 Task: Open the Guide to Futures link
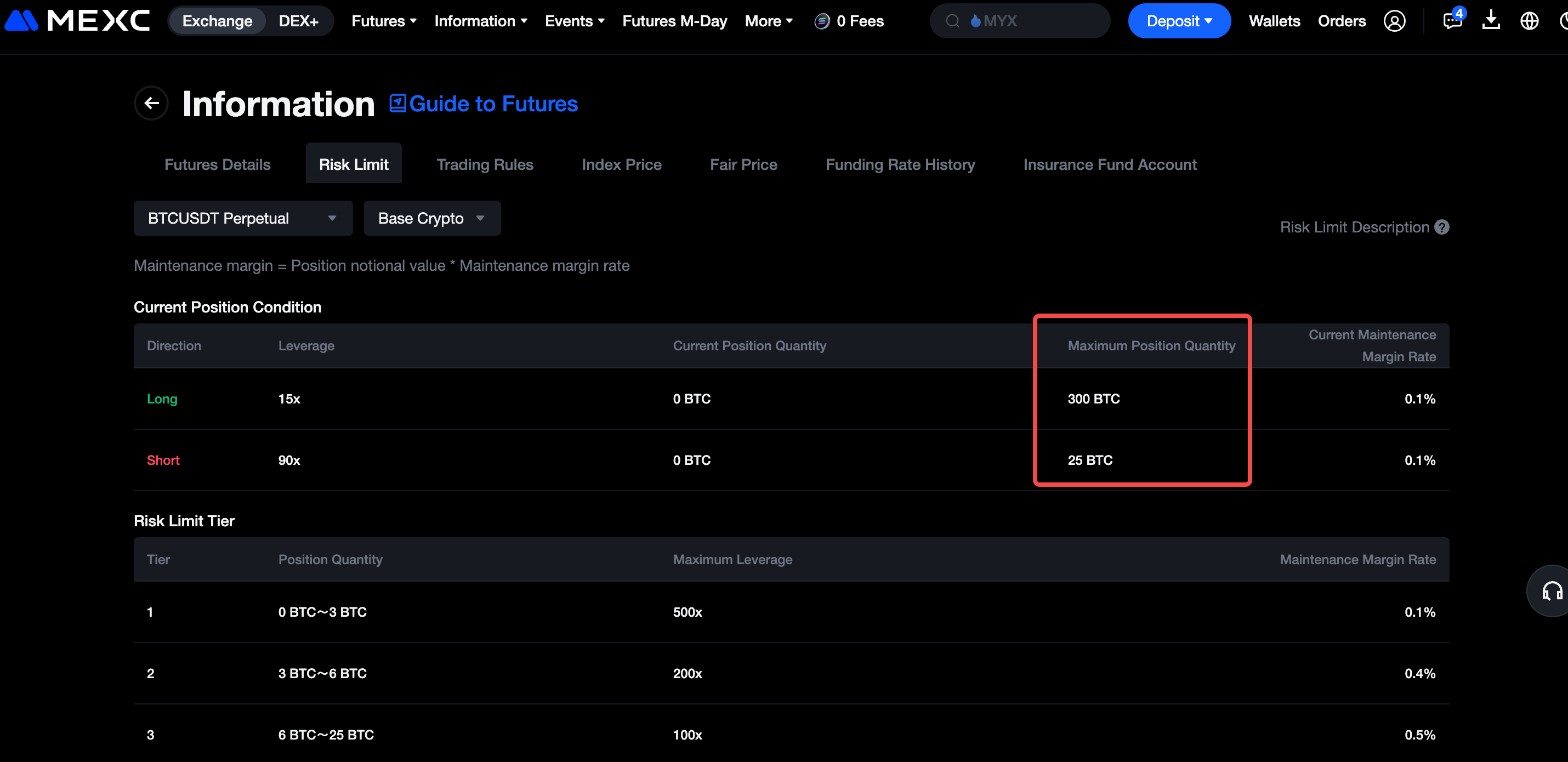click(484, 104)
